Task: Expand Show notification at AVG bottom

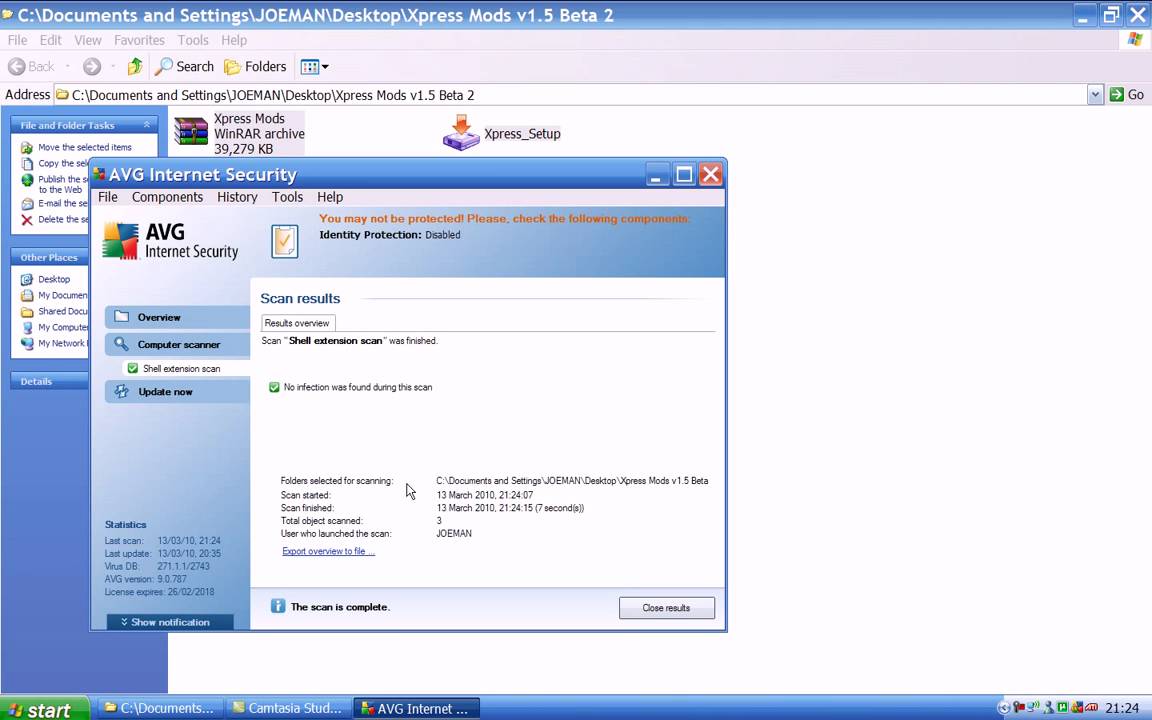Action: click(x=170, y=622)
